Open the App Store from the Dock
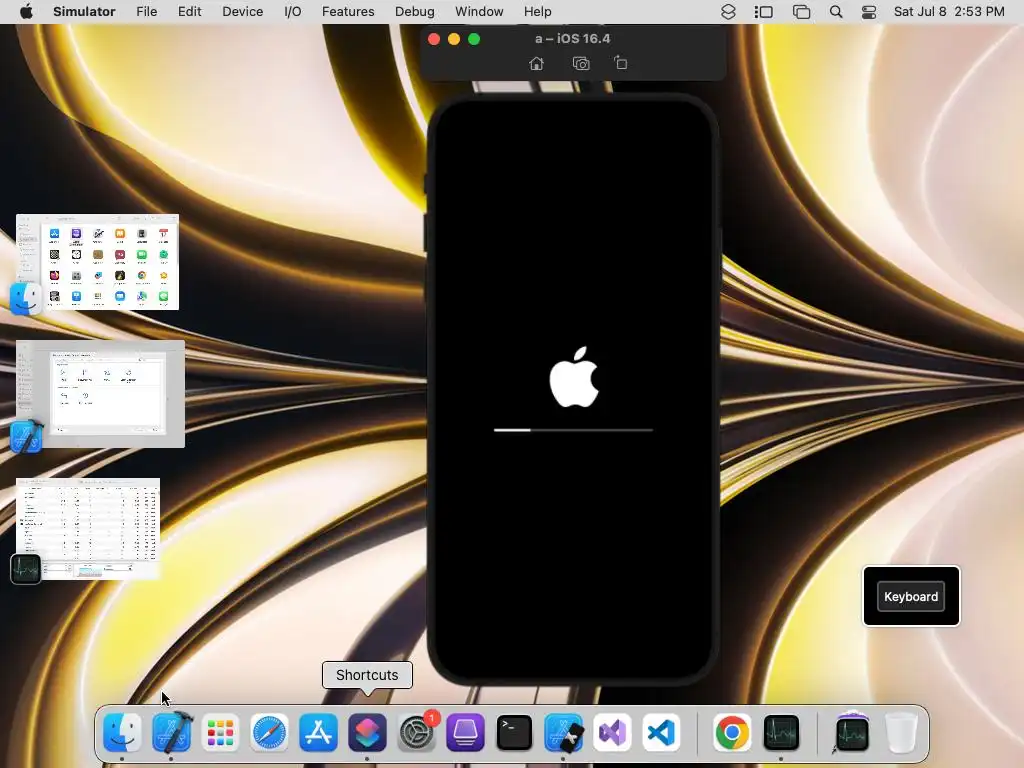1024x768 pixels. (318, 732)
